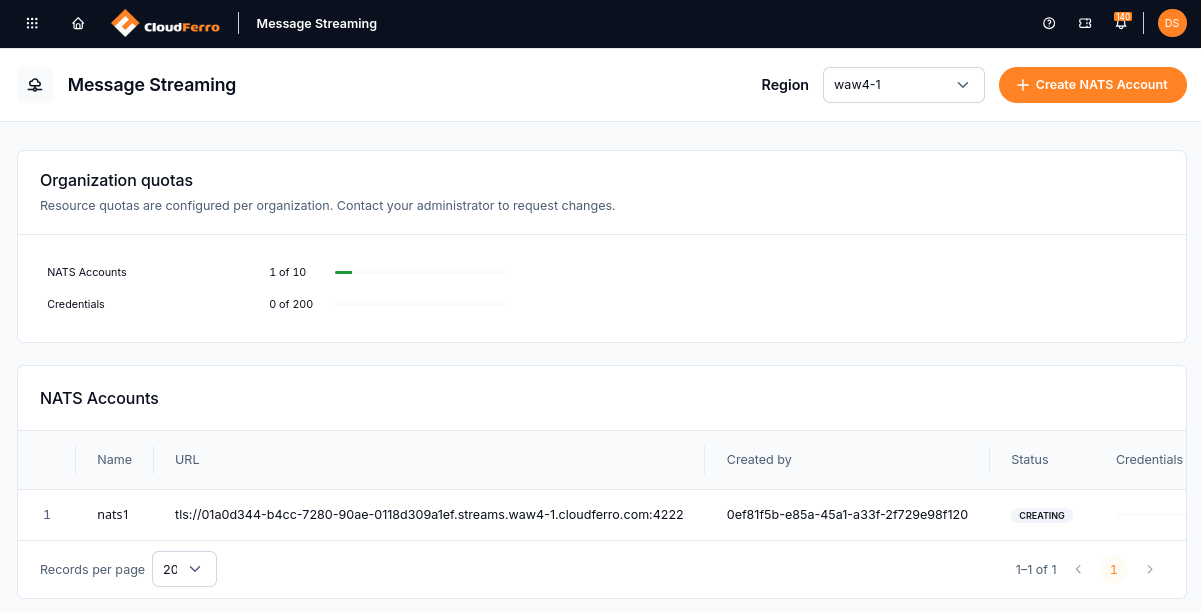Go to the previous page arrow
The image size is (1201, 612).
tap(1078, 570)
